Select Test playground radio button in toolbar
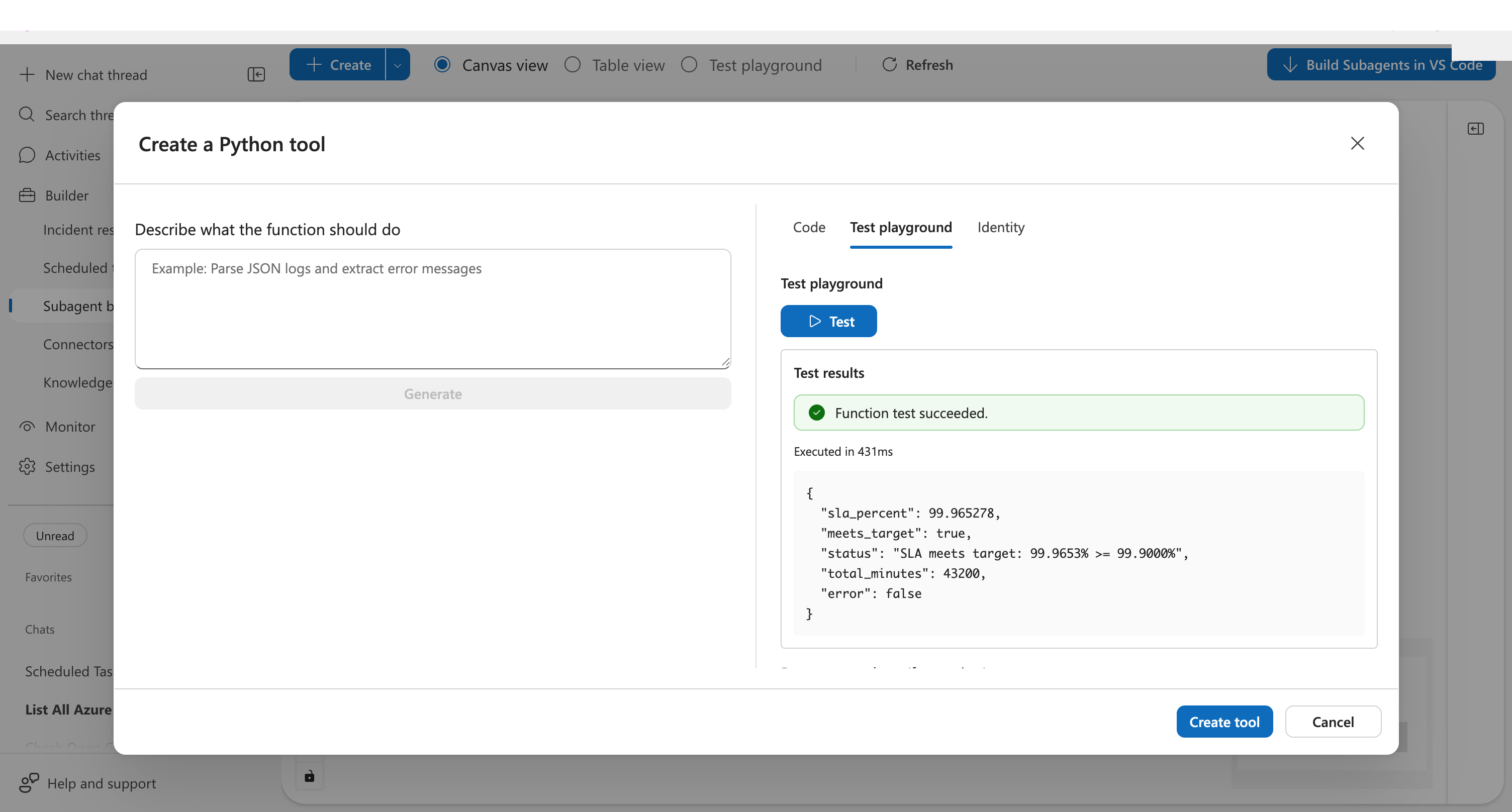 point(689,64)
